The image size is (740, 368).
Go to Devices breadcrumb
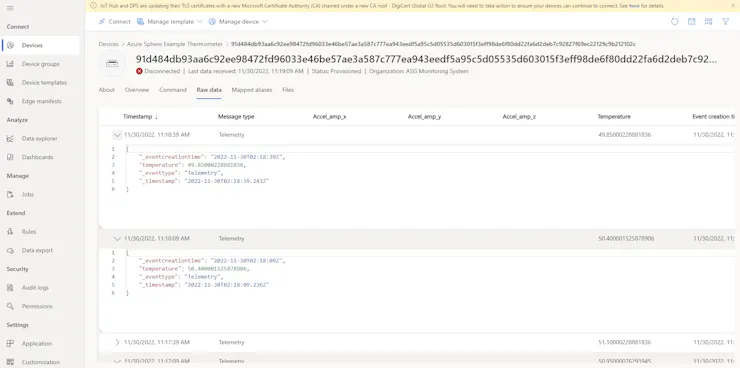pos(109,44)
